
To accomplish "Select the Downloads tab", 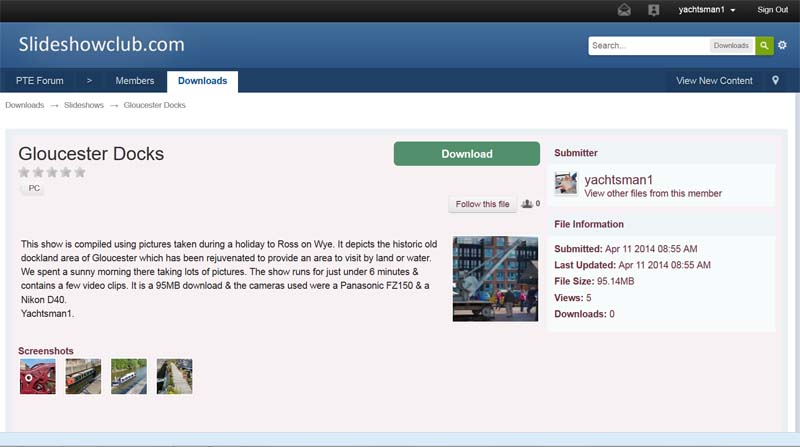I will (203, 81).
